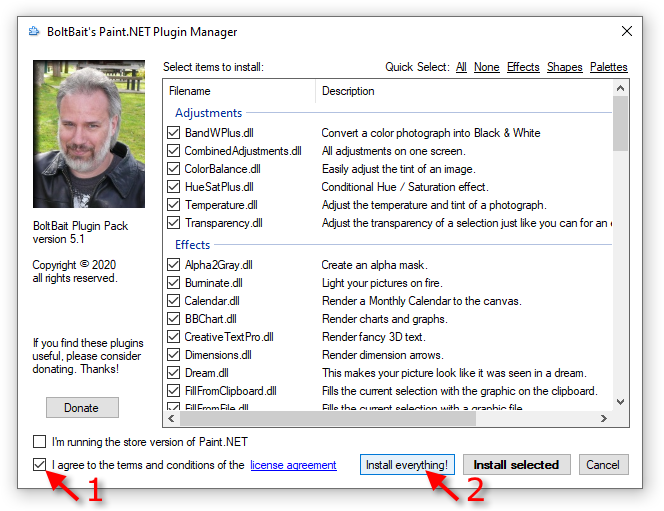Click the author portrait photo

tap(89, 134)
